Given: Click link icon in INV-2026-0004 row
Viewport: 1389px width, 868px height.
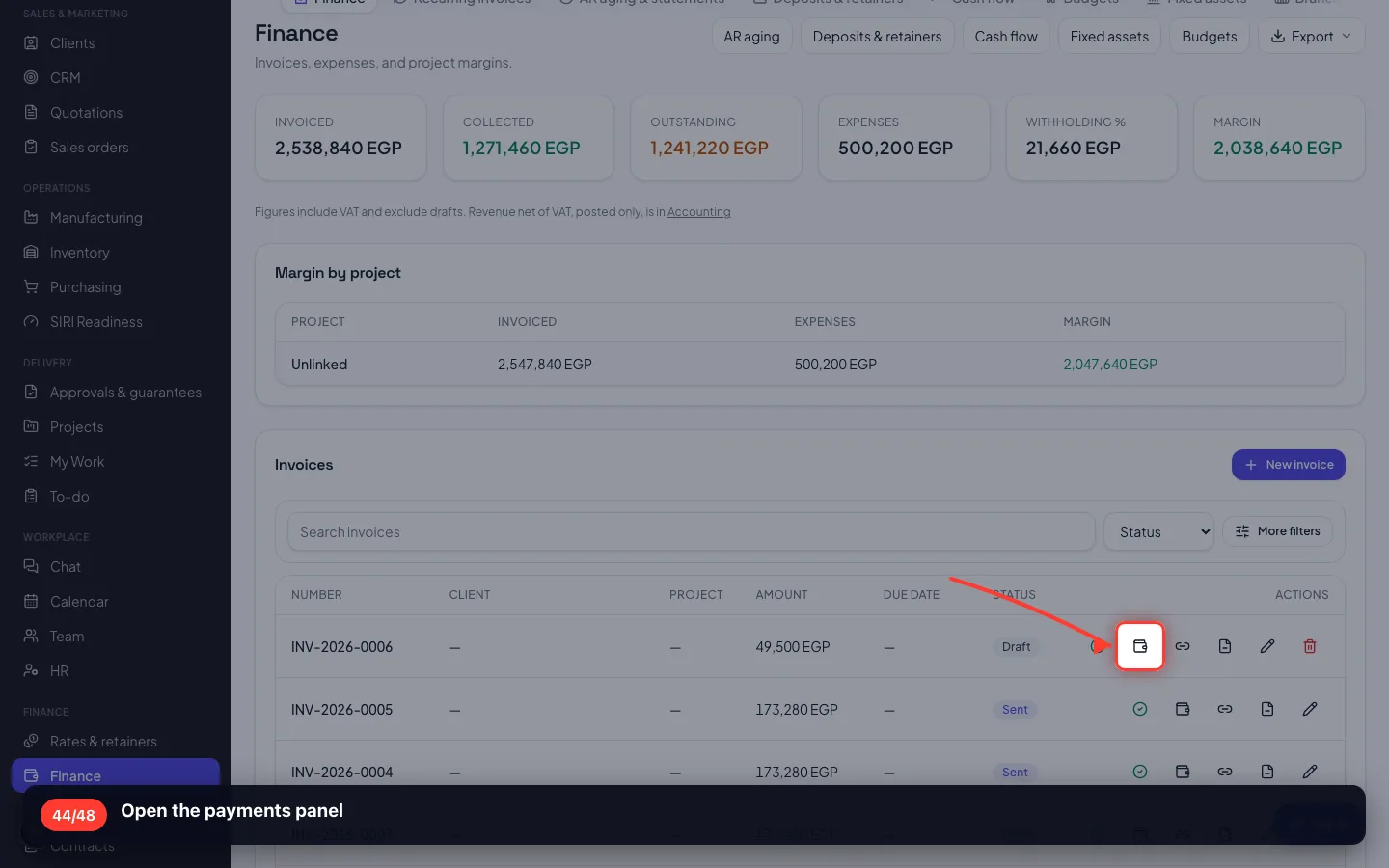Looking at the screenshot, I should coord(1225,772).
